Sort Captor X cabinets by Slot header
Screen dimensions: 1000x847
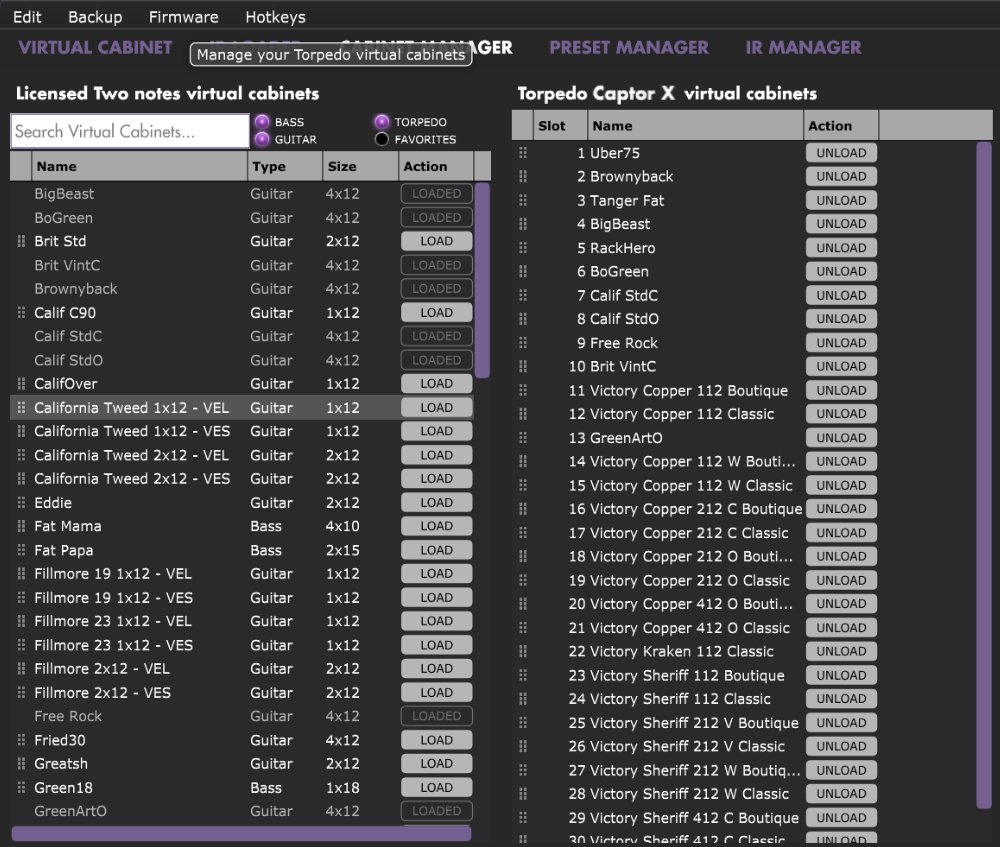click(551, 126)
